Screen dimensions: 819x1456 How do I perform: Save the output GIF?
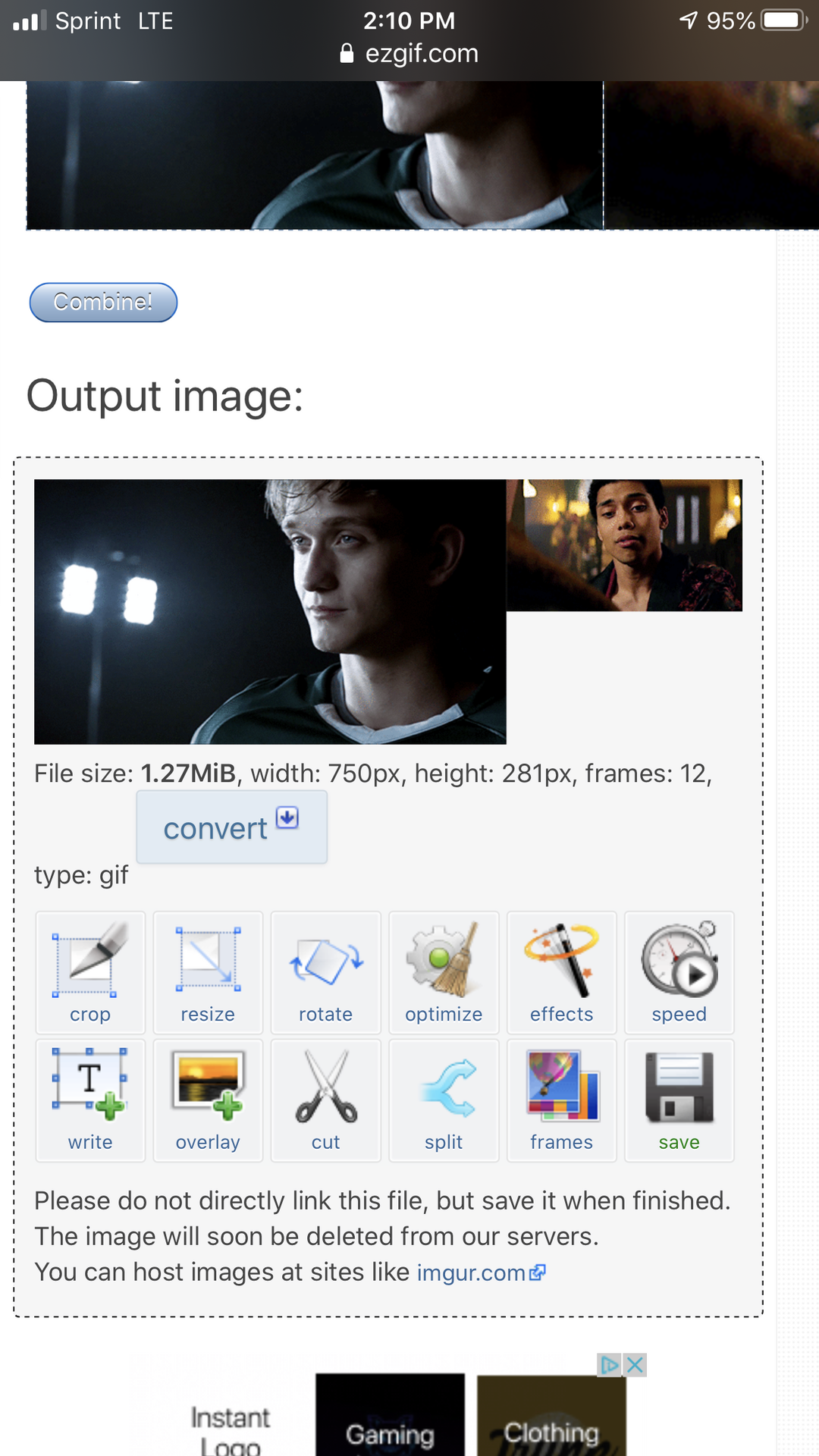(679, 1100)
